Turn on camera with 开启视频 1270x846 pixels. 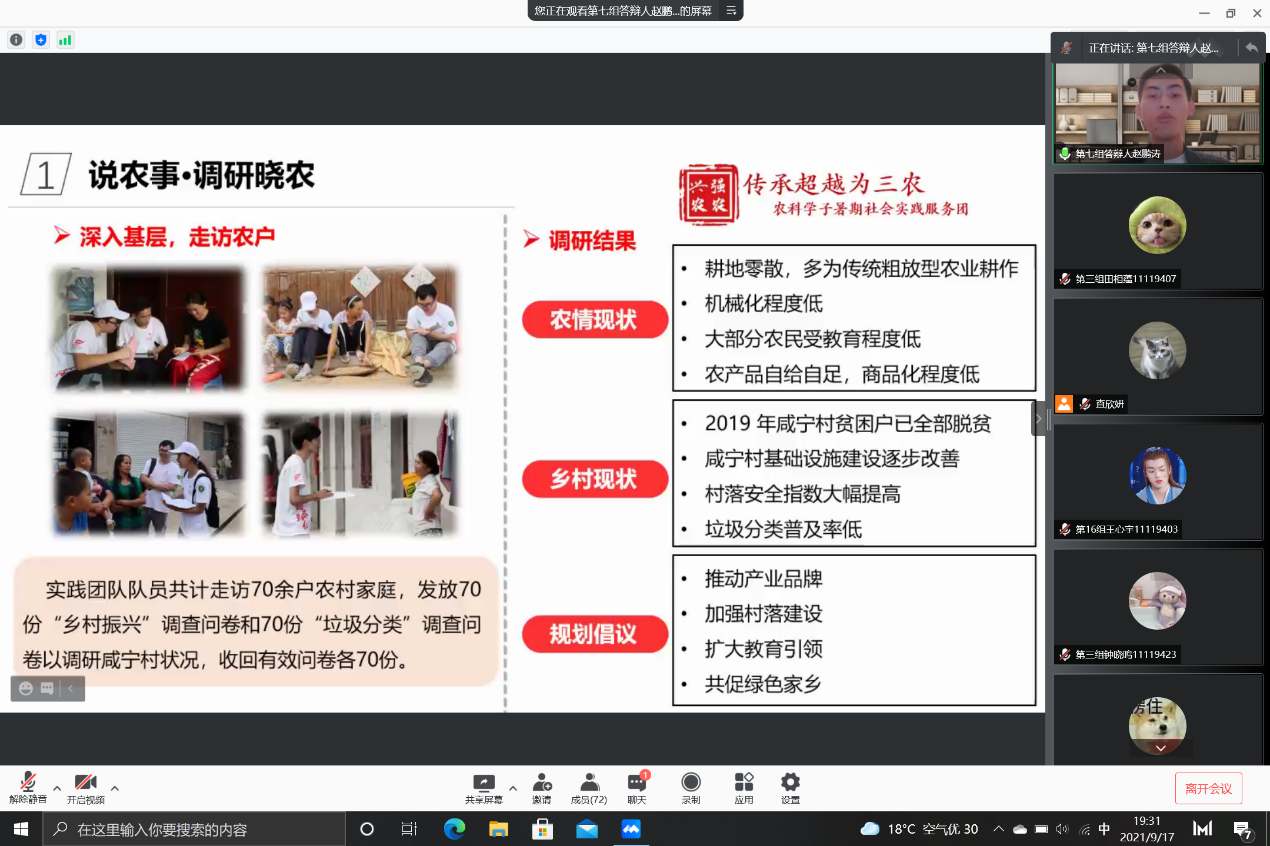tap(85, 788)
